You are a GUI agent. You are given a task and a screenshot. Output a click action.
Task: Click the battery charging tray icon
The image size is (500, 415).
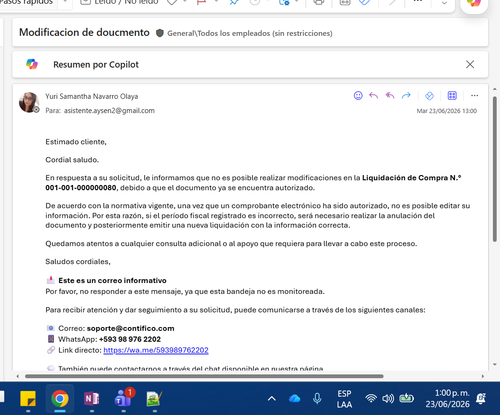pyautogui.click(x=407, y=398)
